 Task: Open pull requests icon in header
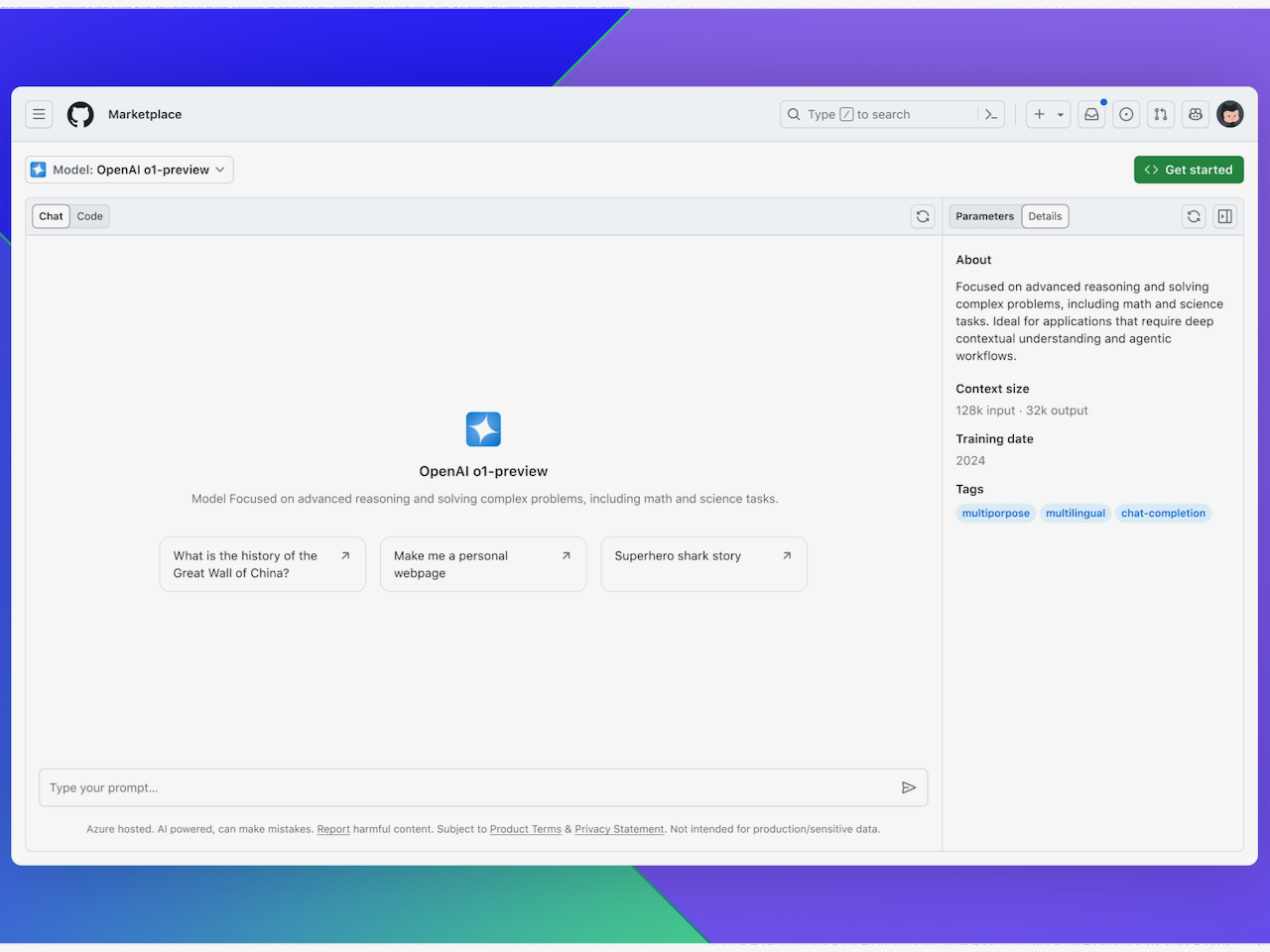pos(1161,114)
